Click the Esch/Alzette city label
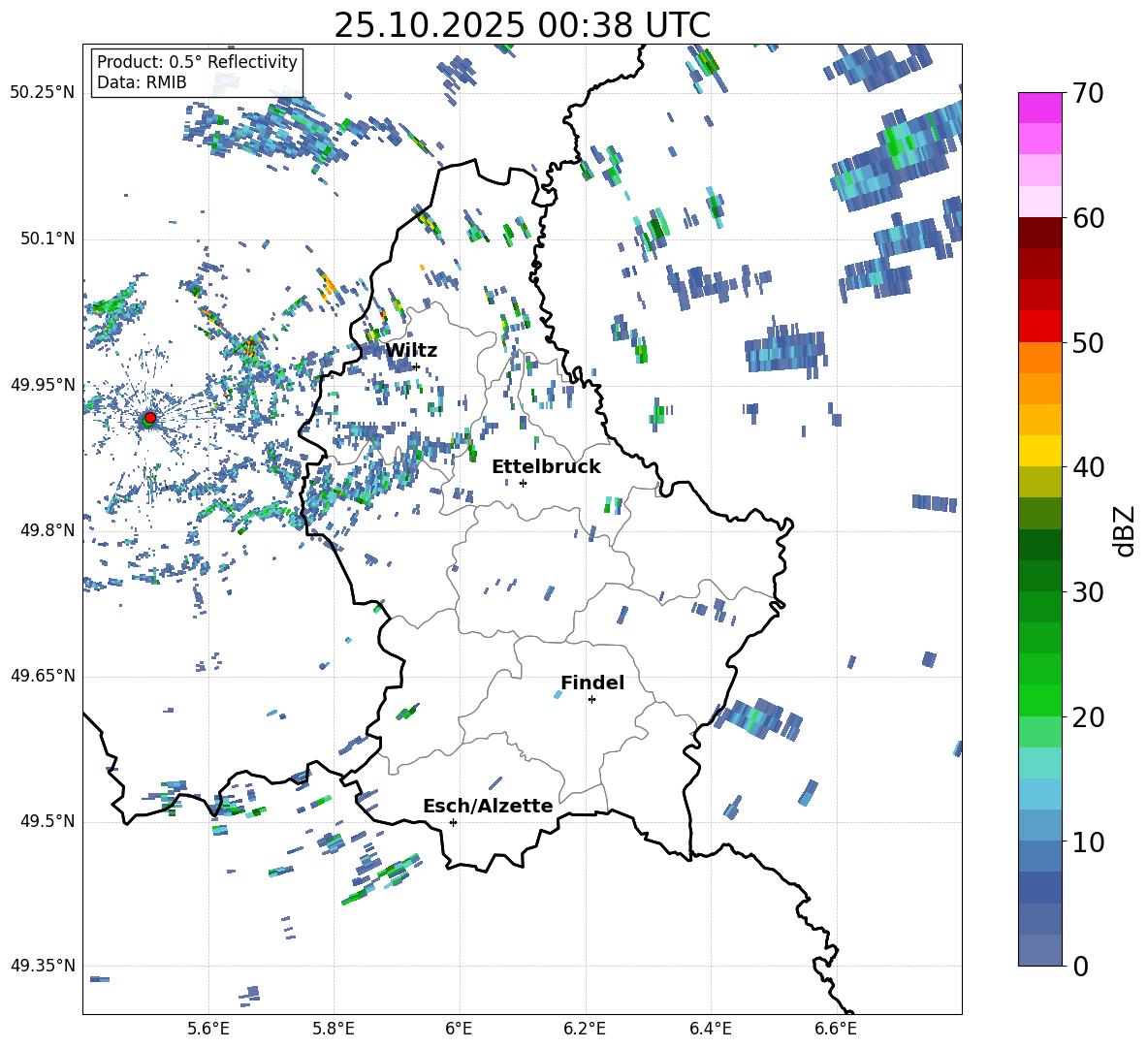Screen dimensions: 1148x1048 click(x=488, y=806)
